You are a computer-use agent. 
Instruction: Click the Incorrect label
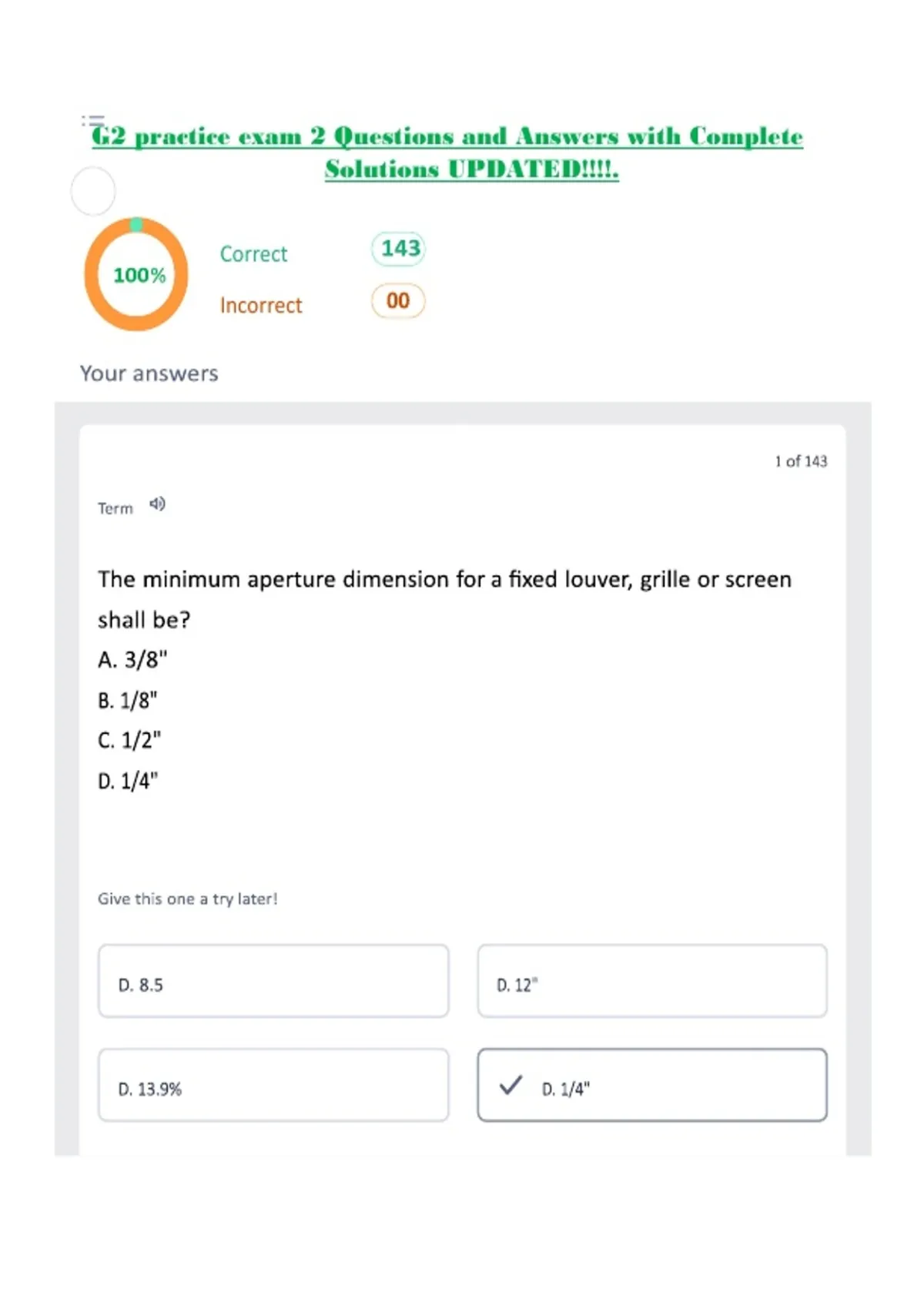pyautogui.click(x=261, y=306)
